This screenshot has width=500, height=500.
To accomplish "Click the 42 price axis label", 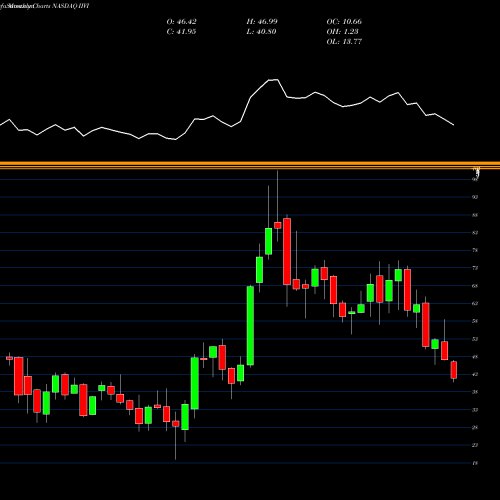I will click(475, 374).
